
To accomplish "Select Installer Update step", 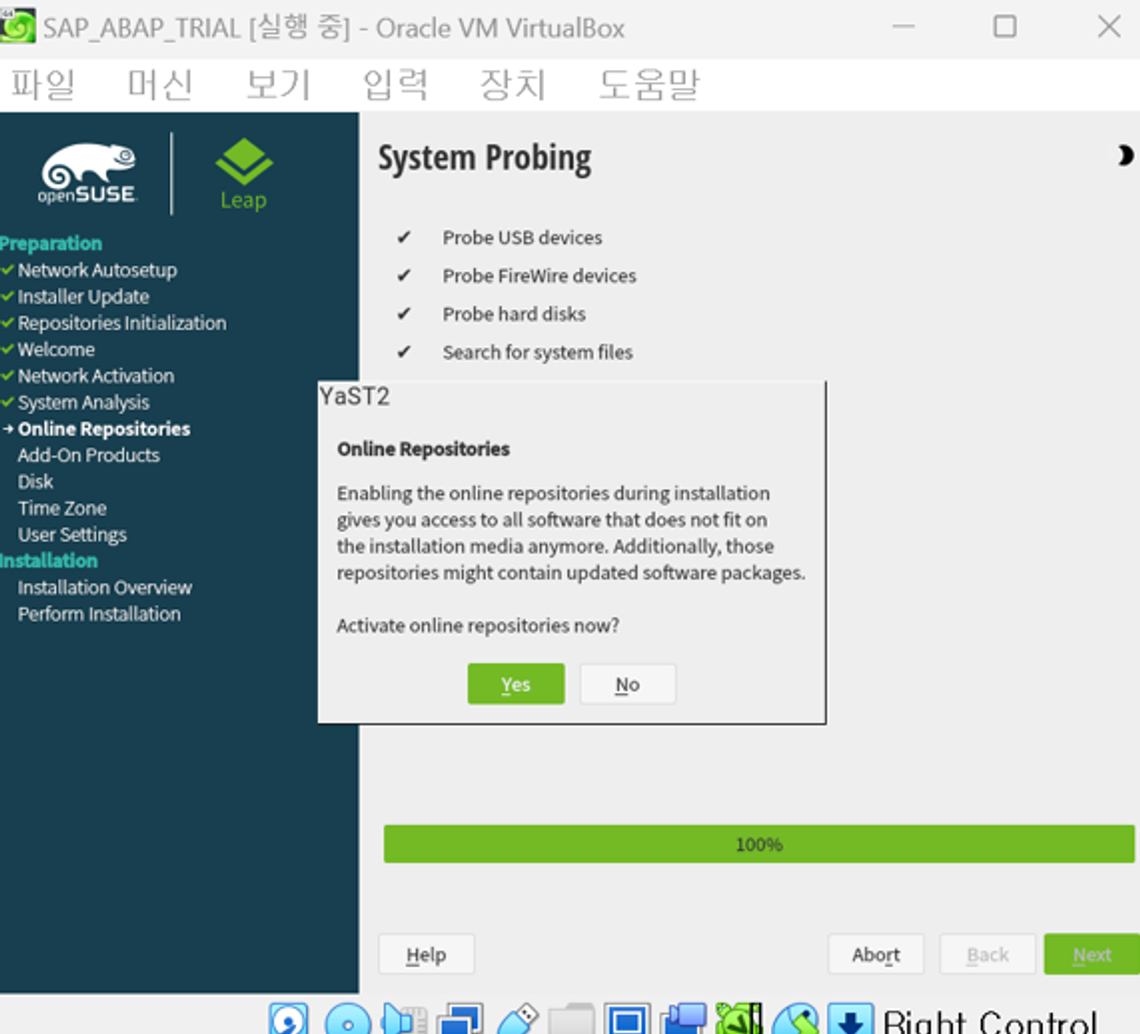I will (x=84, y=297).
